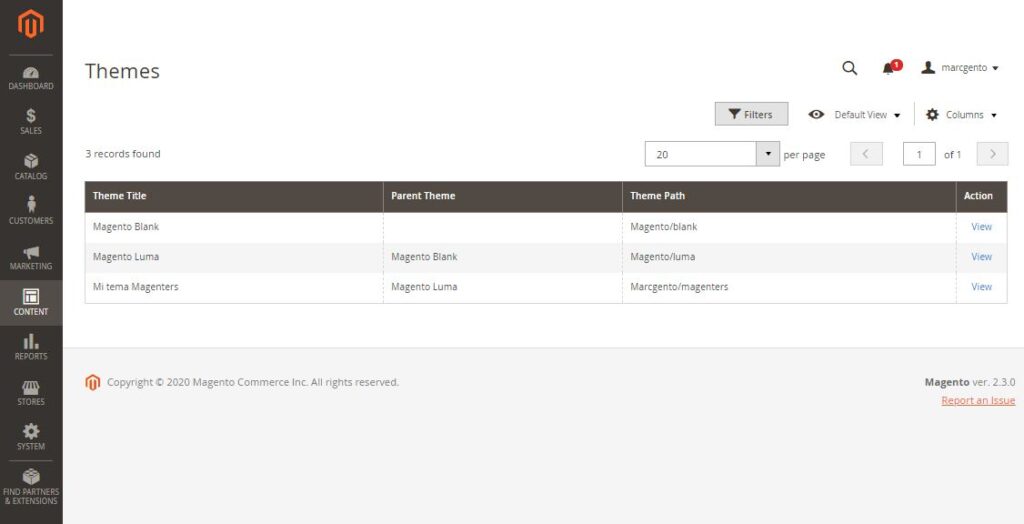Viewport: 1024px width, 524px height.
Task: Click the Filters button
Action: click(x=751, y=115)
